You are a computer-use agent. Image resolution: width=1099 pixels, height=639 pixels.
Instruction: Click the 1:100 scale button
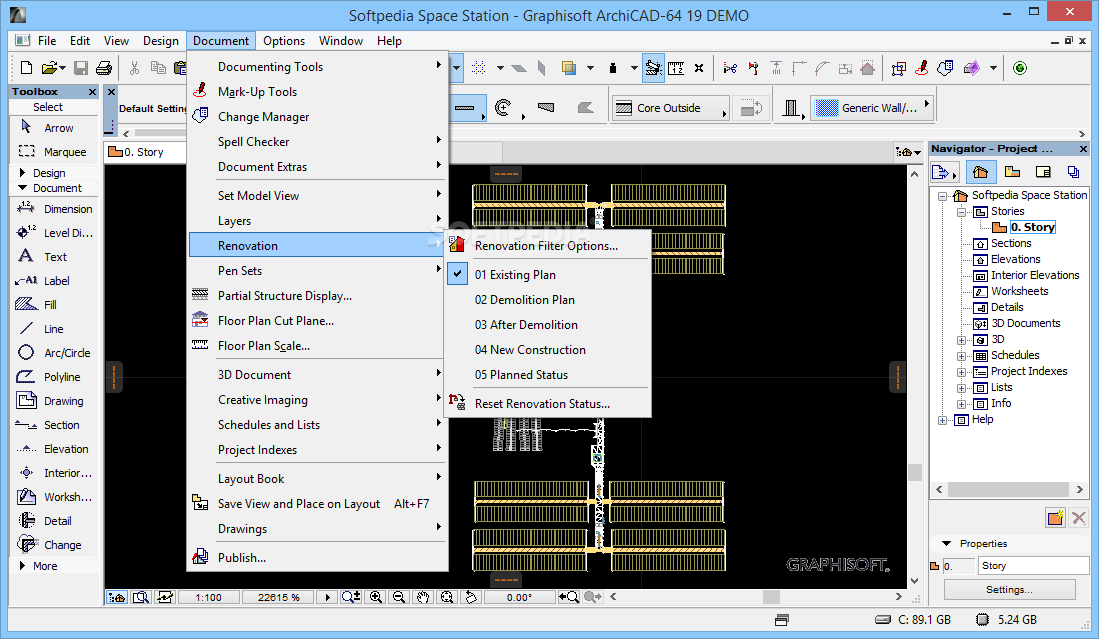[208, 598]
